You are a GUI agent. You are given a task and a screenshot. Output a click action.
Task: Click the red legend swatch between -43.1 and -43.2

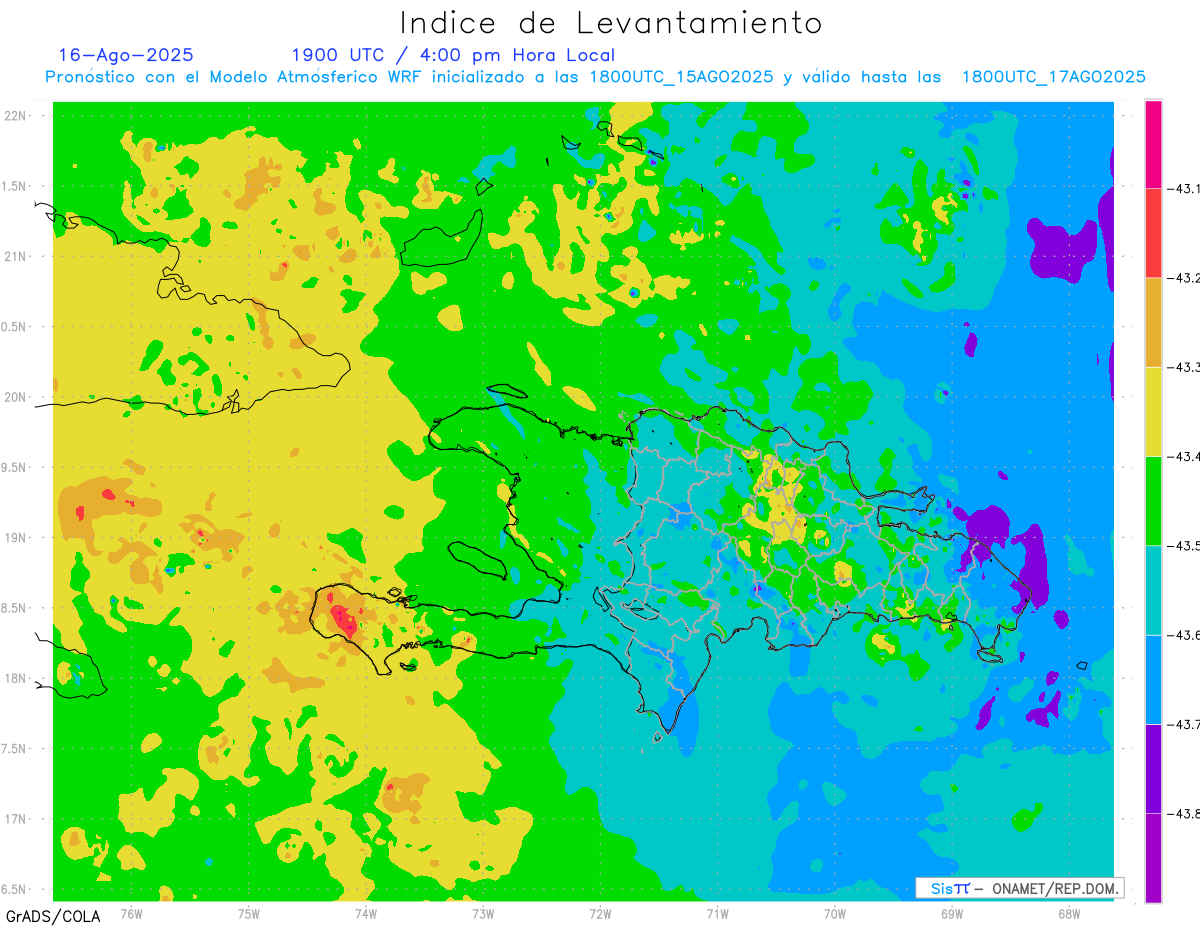point(1153,233)
